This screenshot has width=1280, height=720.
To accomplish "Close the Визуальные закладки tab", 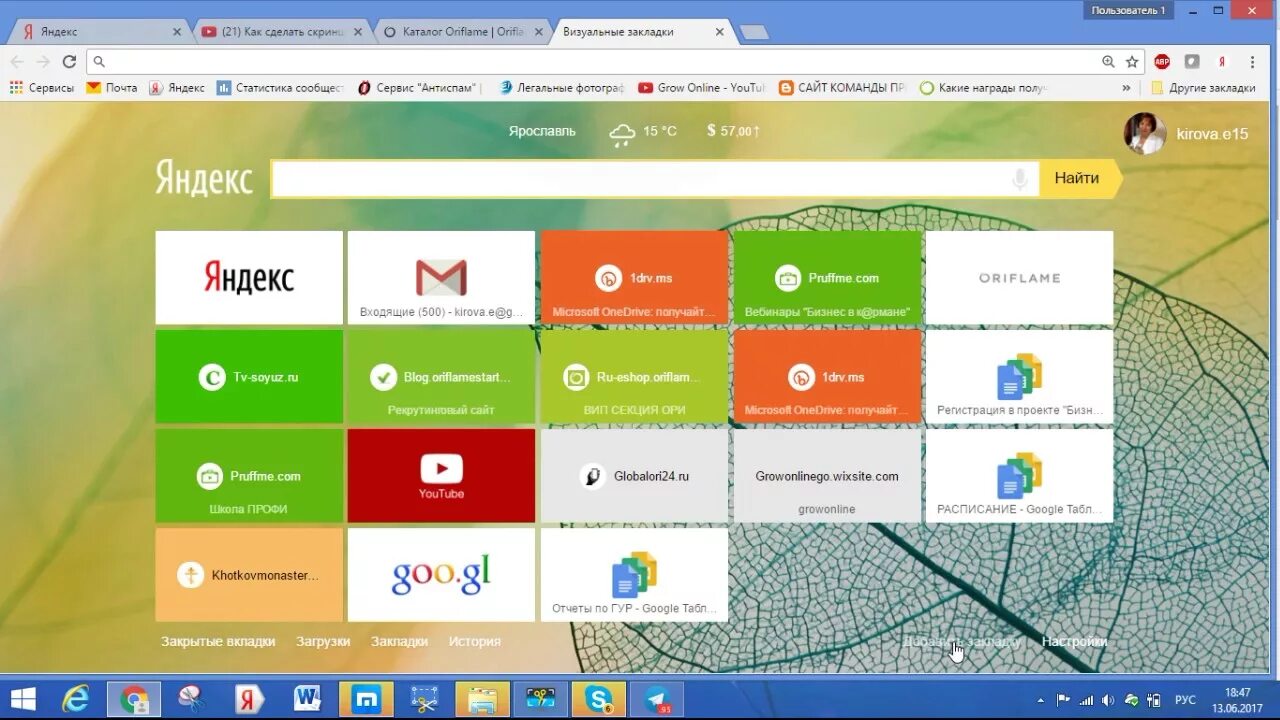I will [719, 32].
